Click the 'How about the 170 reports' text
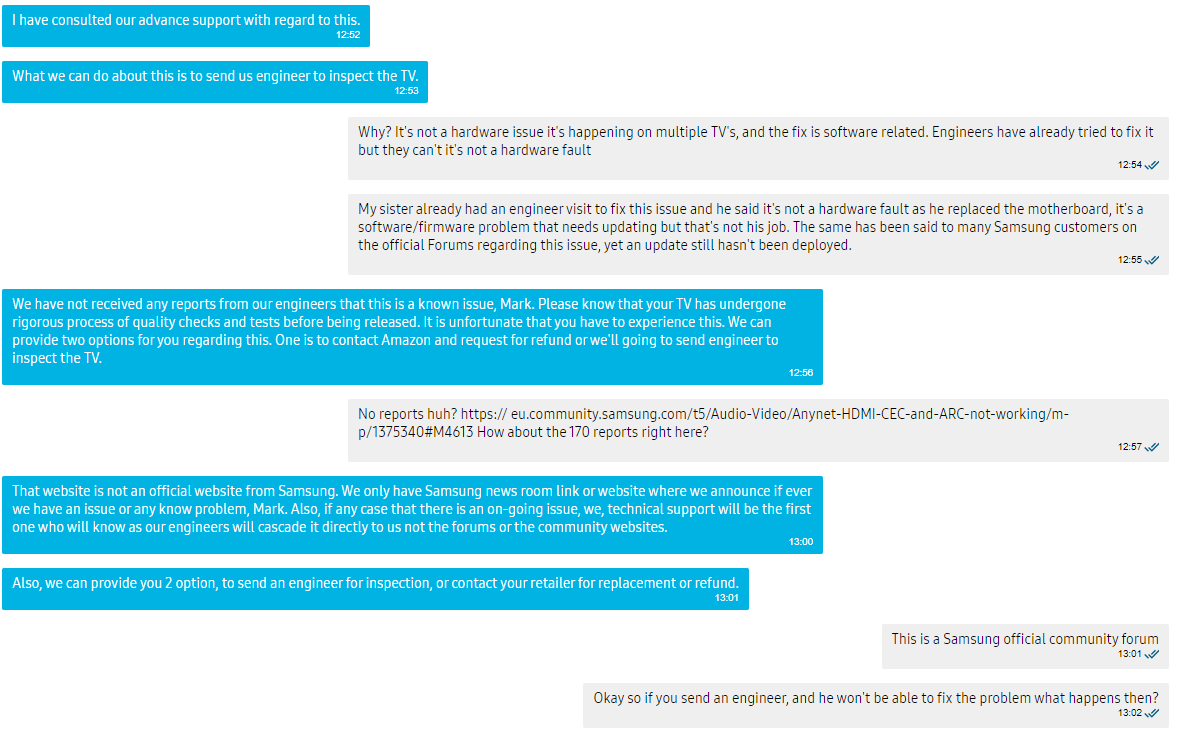Image resolution: width=1179 pixels, height=742 pixels. pyautogui.click(x=597, y=432)
